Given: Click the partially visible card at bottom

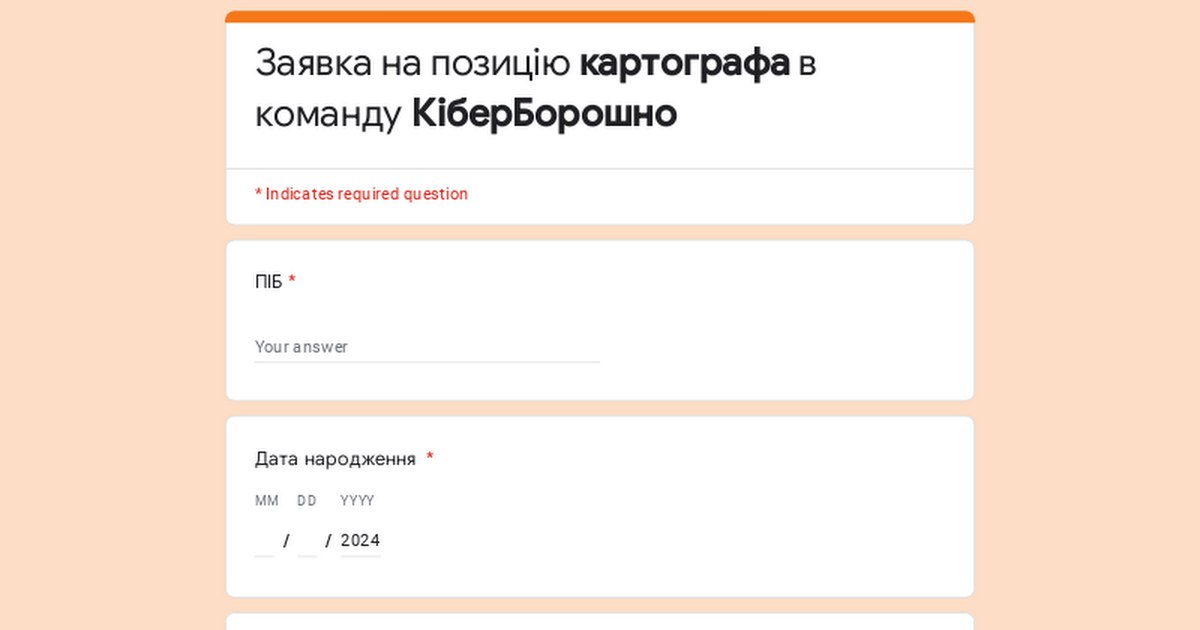Looking at the screenshot, I should 600,621.
